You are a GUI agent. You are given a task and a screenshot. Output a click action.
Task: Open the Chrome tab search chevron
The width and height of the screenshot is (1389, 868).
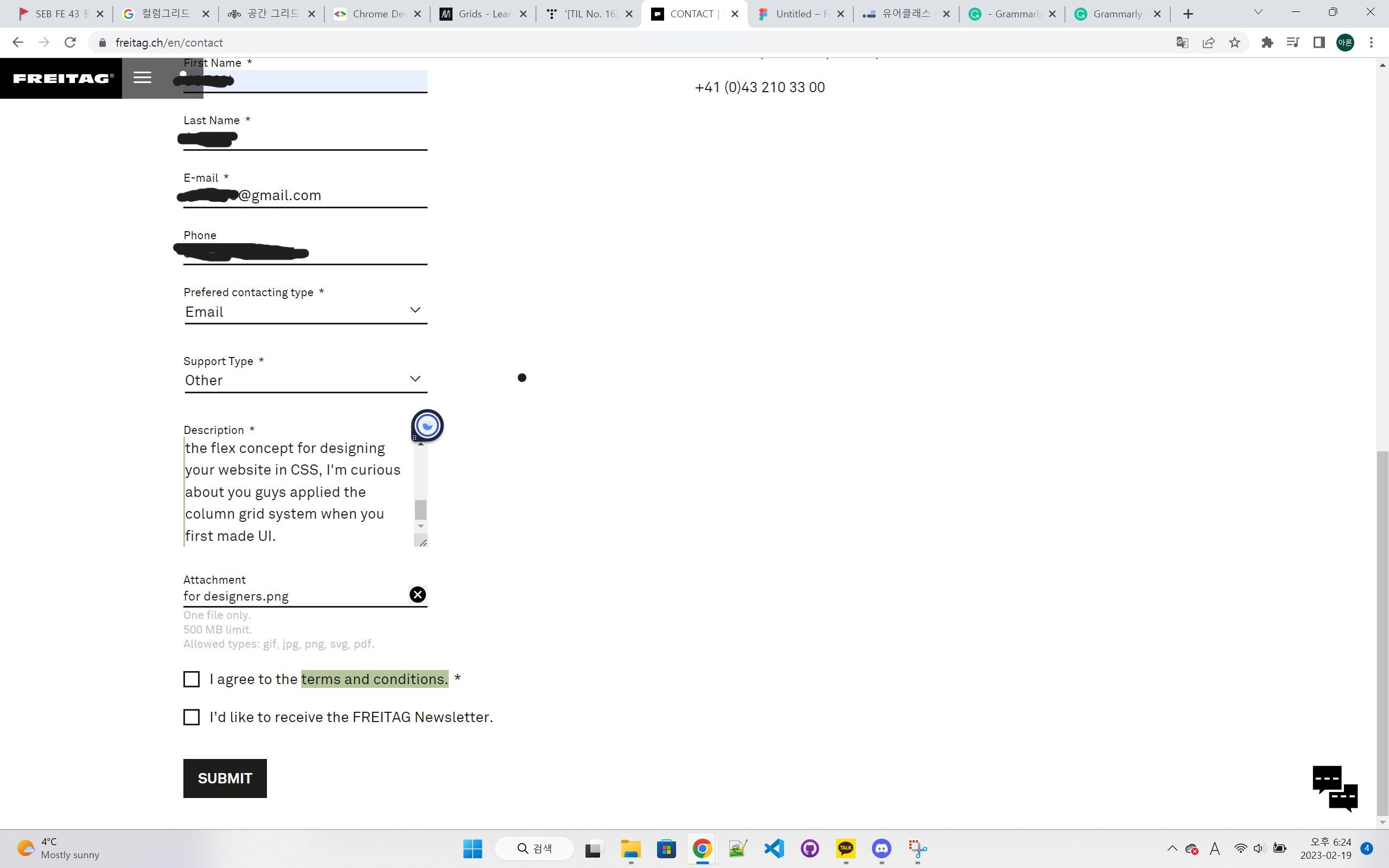pyautogui.click(x=1258, y=12)
